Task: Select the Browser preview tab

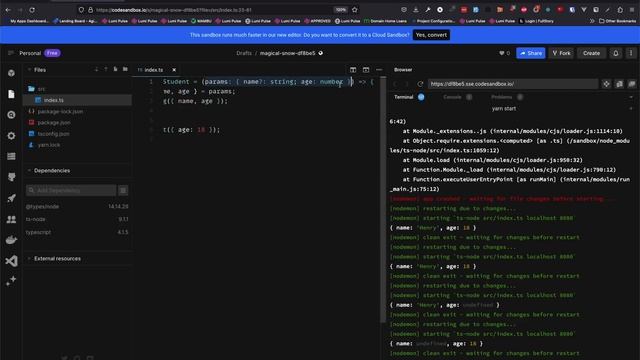Action: (x=403, y=70)
